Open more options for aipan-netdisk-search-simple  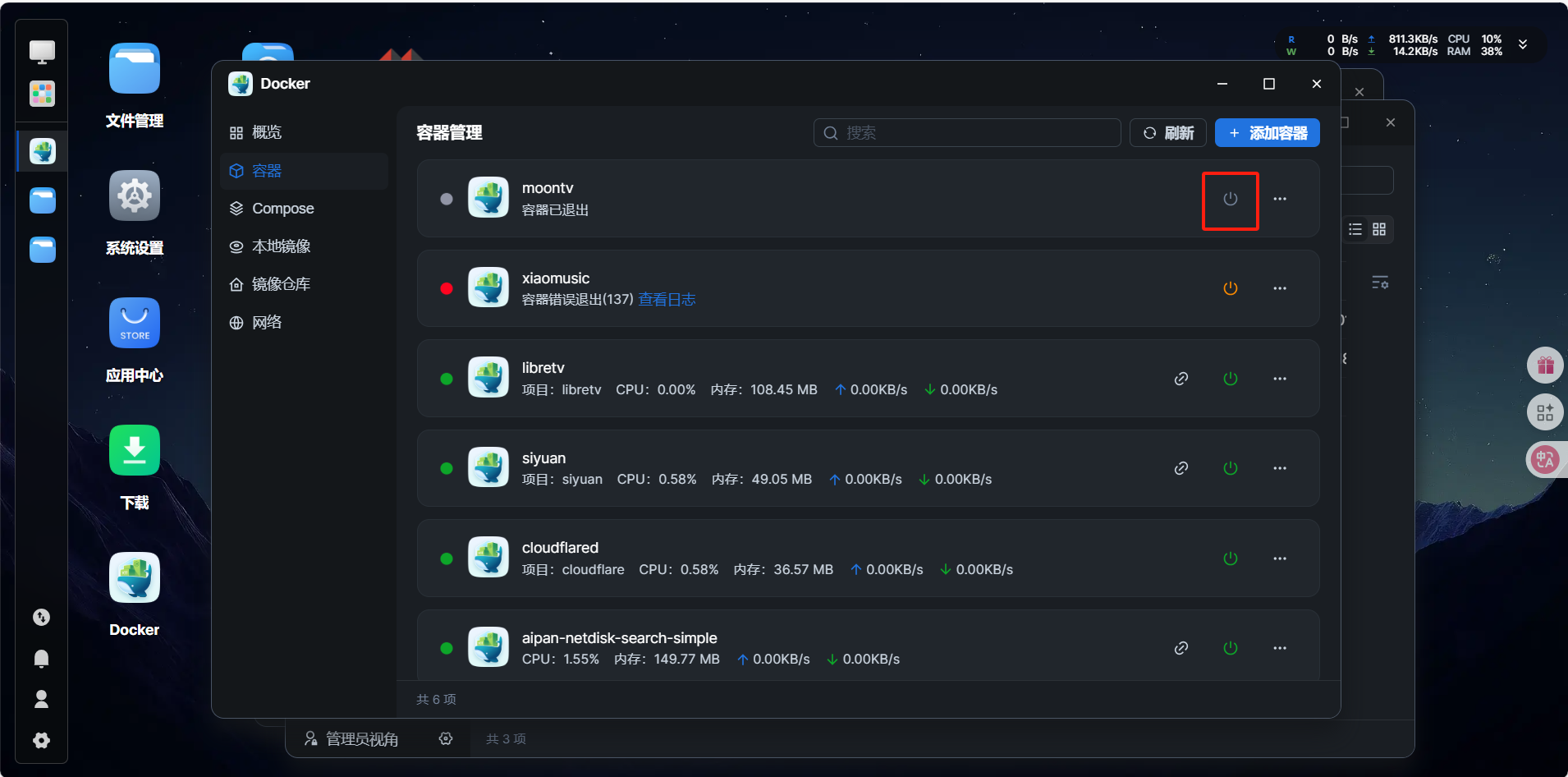(x=1280, y=648)
